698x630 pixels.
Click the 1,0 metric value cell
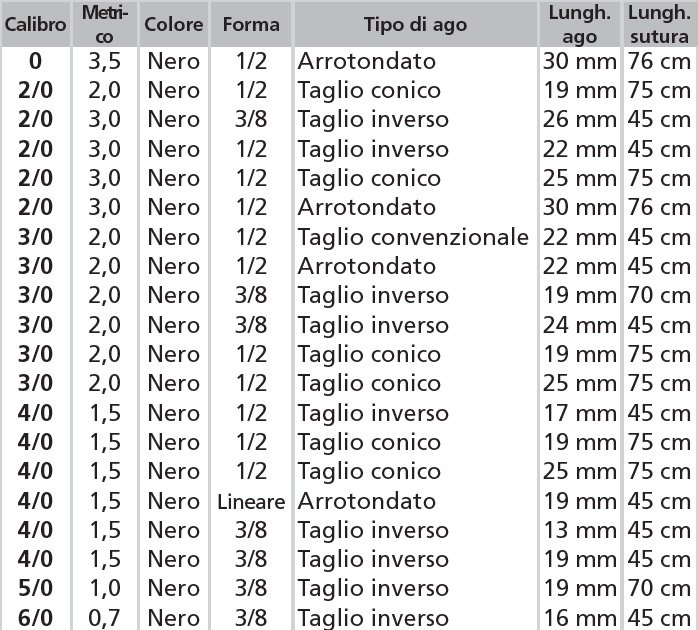pos(104,589)
